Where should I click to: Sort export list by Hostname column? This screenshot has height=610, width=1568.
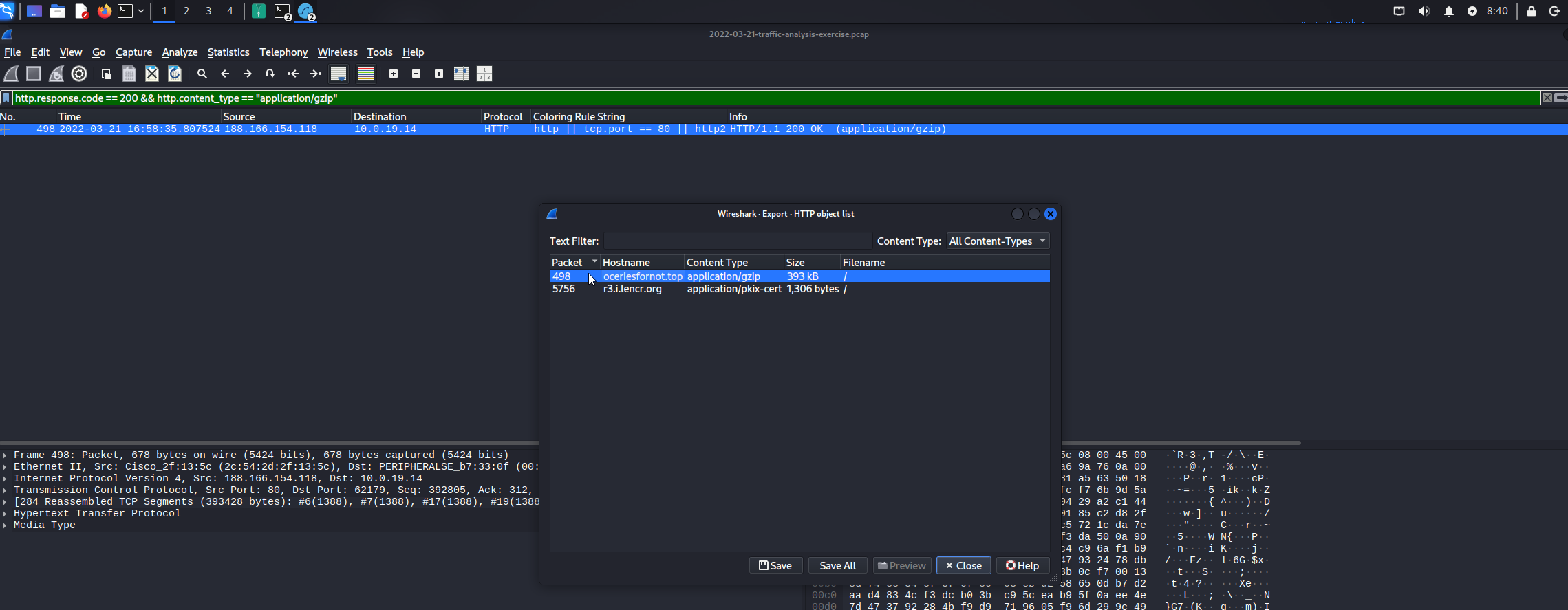click(642, 262)
